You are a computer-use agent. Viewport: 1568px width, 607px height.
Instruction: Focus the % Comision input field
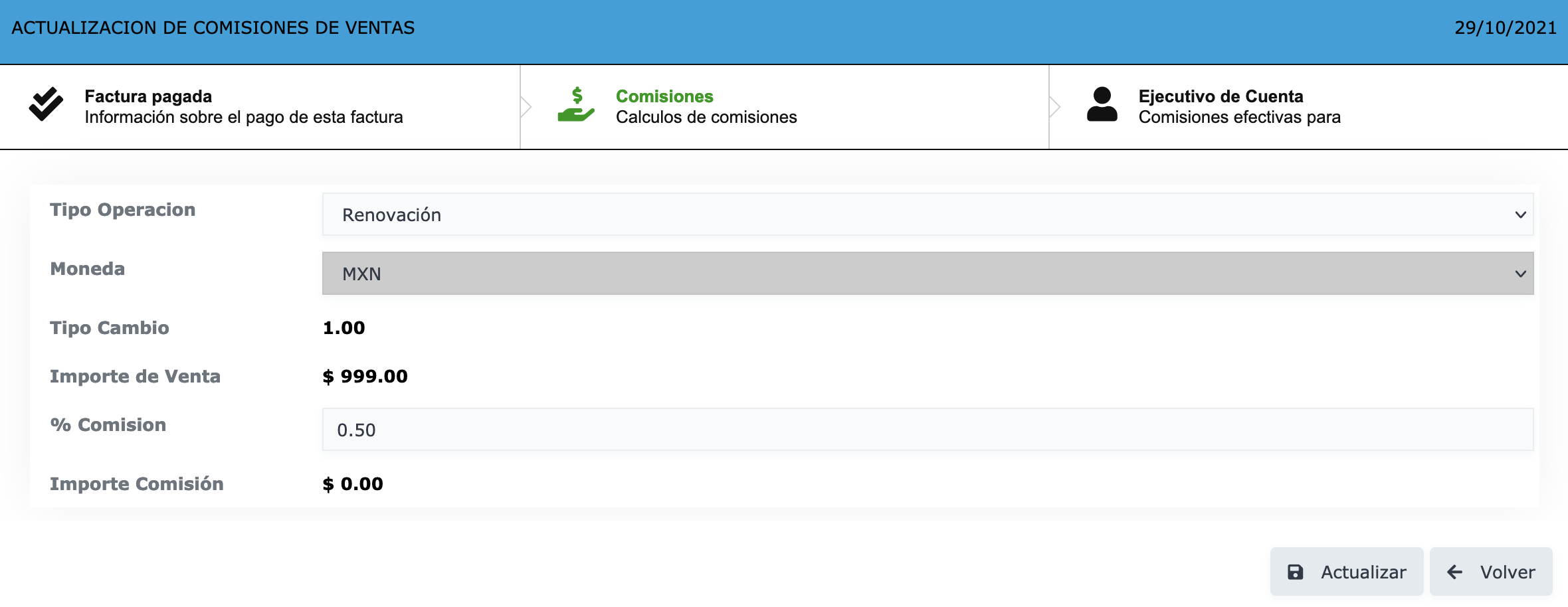(x=928, y=430)
